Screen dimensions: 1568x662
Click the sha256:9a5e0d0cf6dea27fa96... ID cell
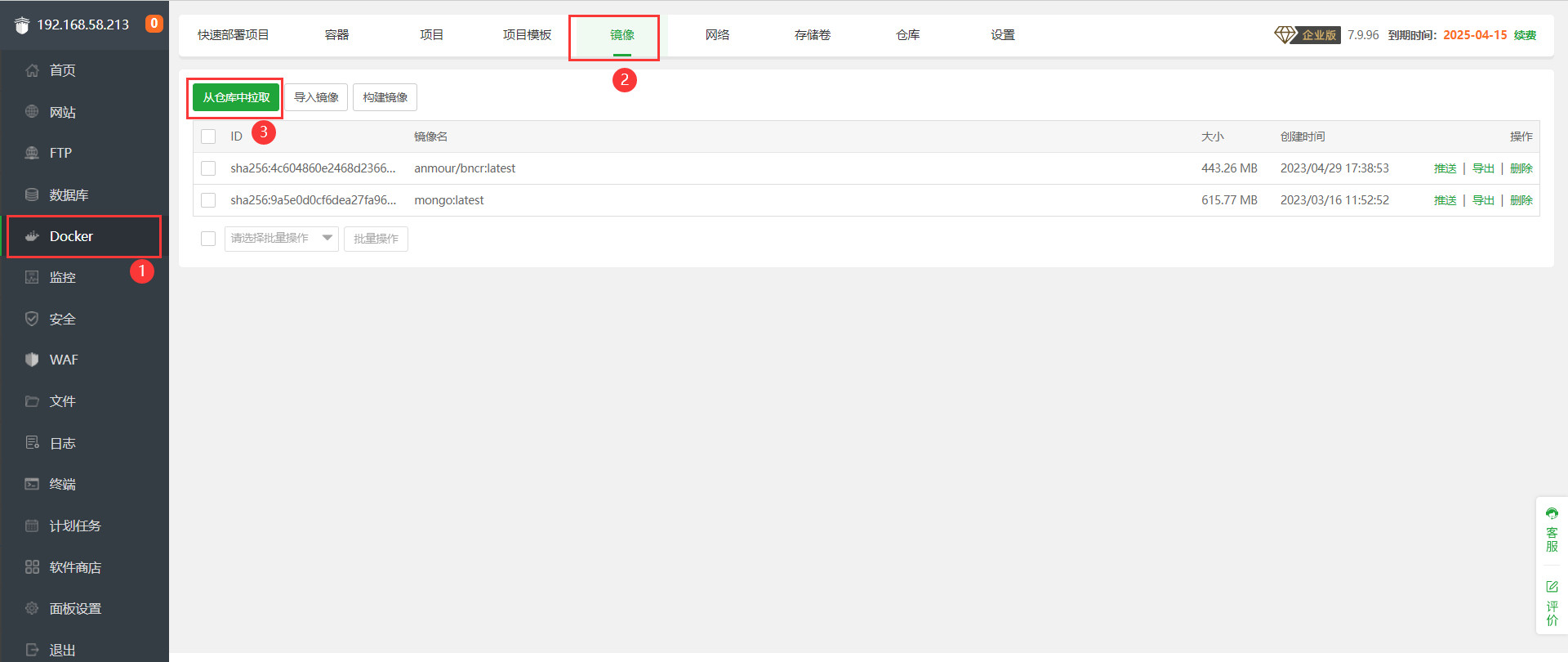pos(313,200)
